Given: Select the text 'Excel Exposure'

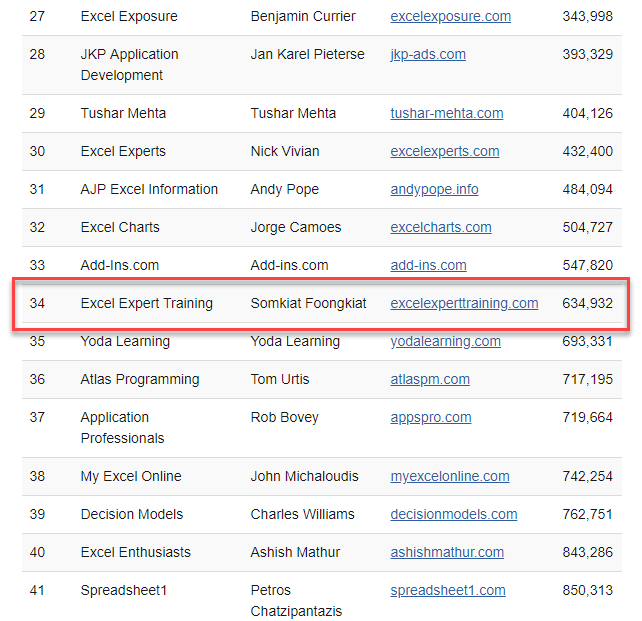Looking at the screenshot, I should pyautogui.click(x=129, y=16).
